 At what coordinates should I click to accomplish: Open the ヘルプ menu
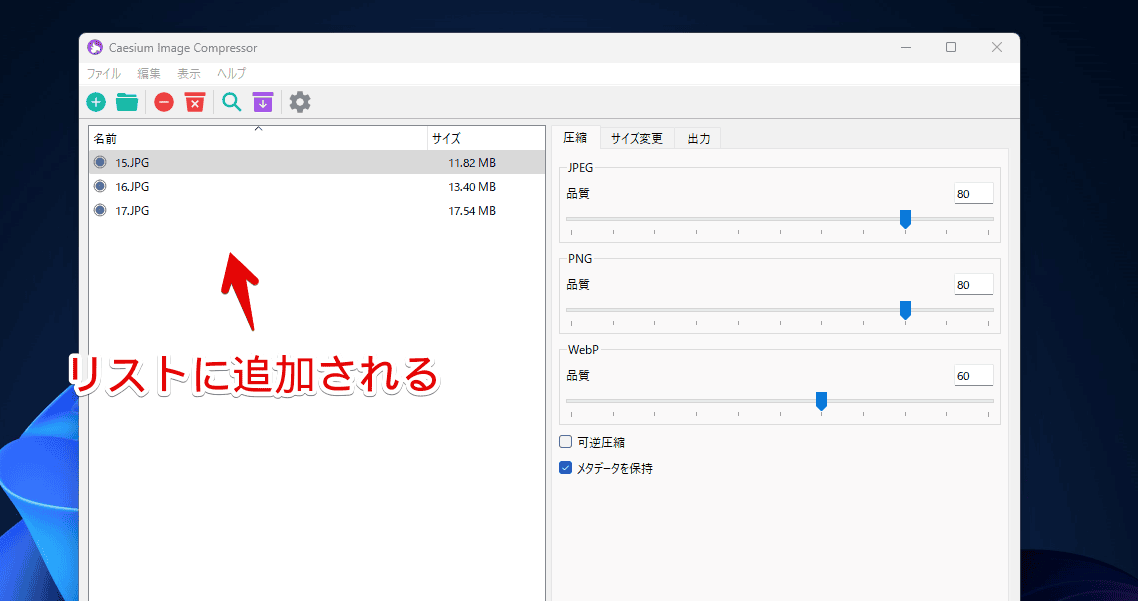[x=232, y=73]
